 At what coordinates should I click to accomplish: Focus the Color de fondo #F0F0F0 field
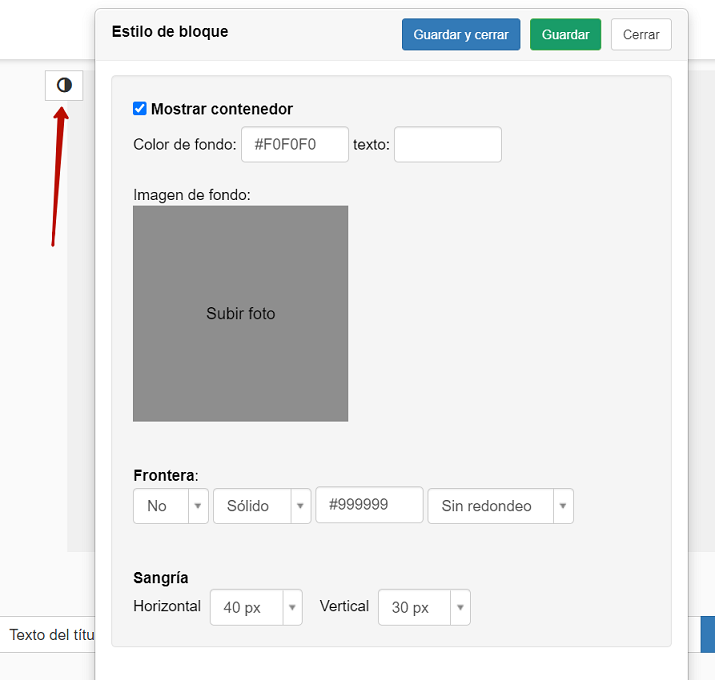(295, 144)
